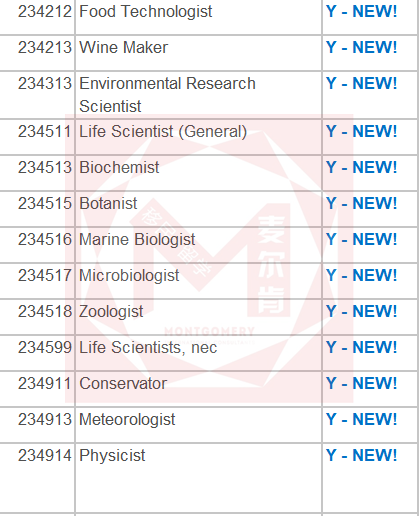Click code 234913 for Meteorologist
Viewport: 419px width, 516px height.
tap(45, 419)
